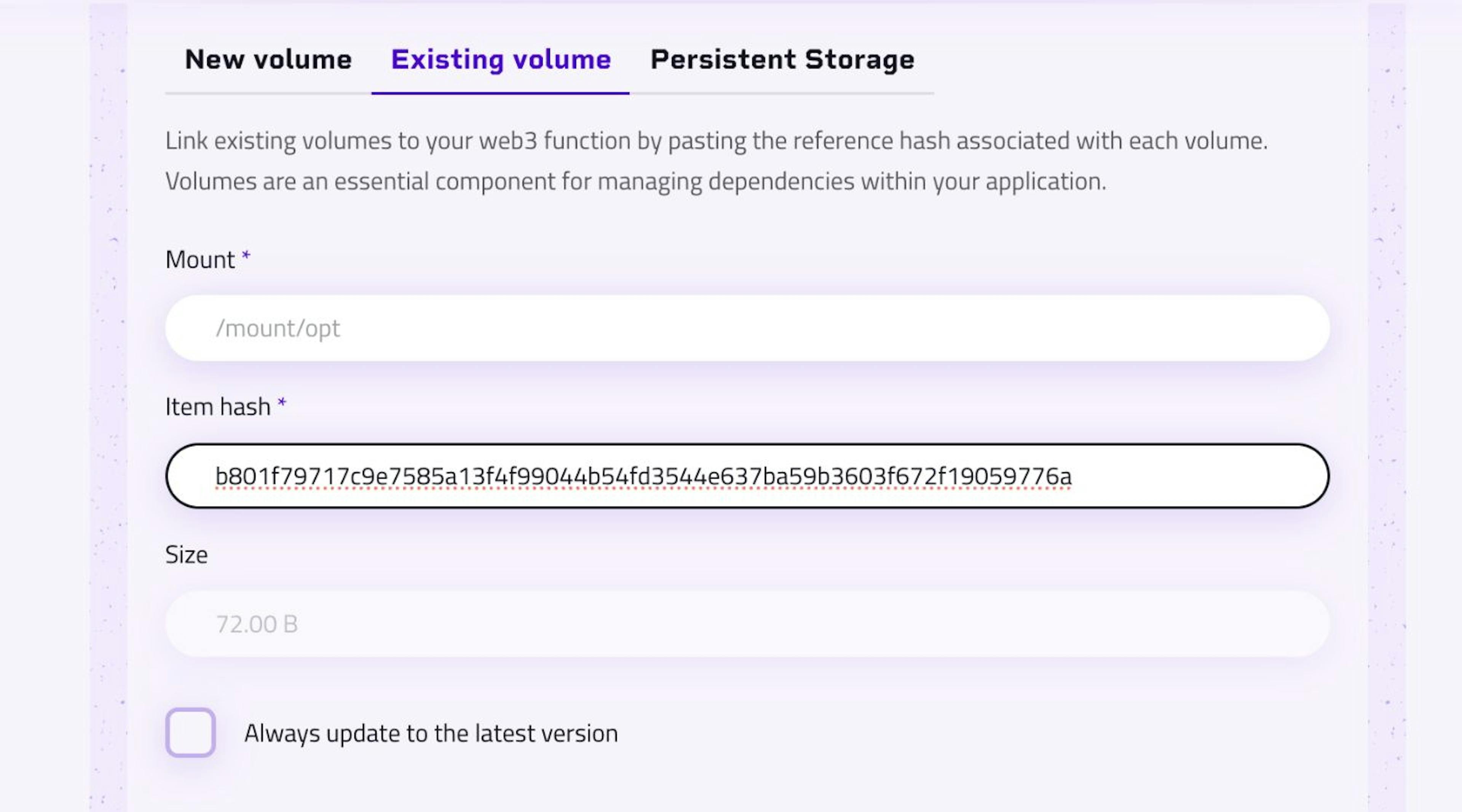Click empty space right of the hash text
The image size is (1462, 812).
[1197, 476]
